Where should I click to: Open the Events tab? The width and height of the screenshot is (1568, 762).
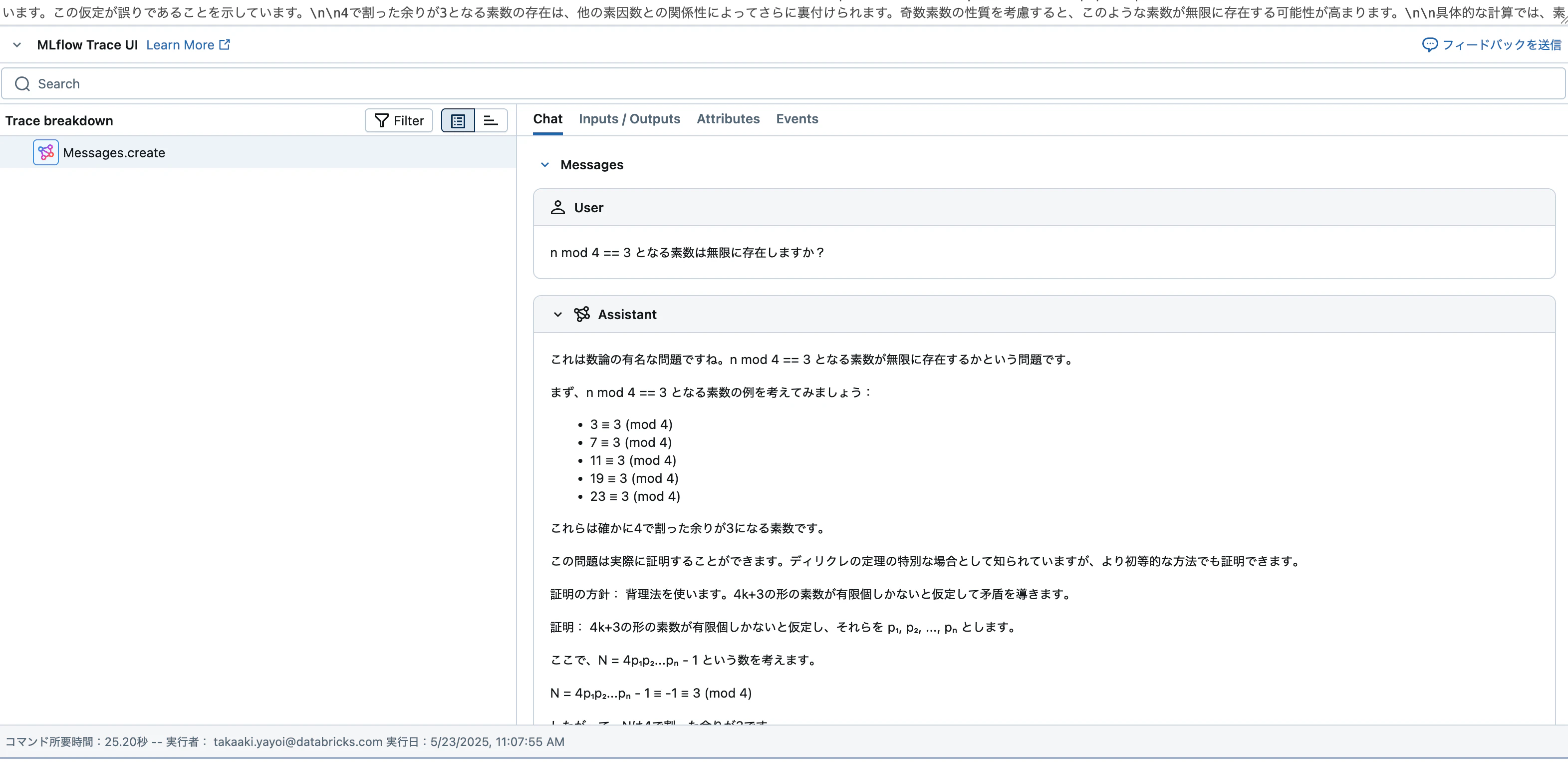[797, 119]
